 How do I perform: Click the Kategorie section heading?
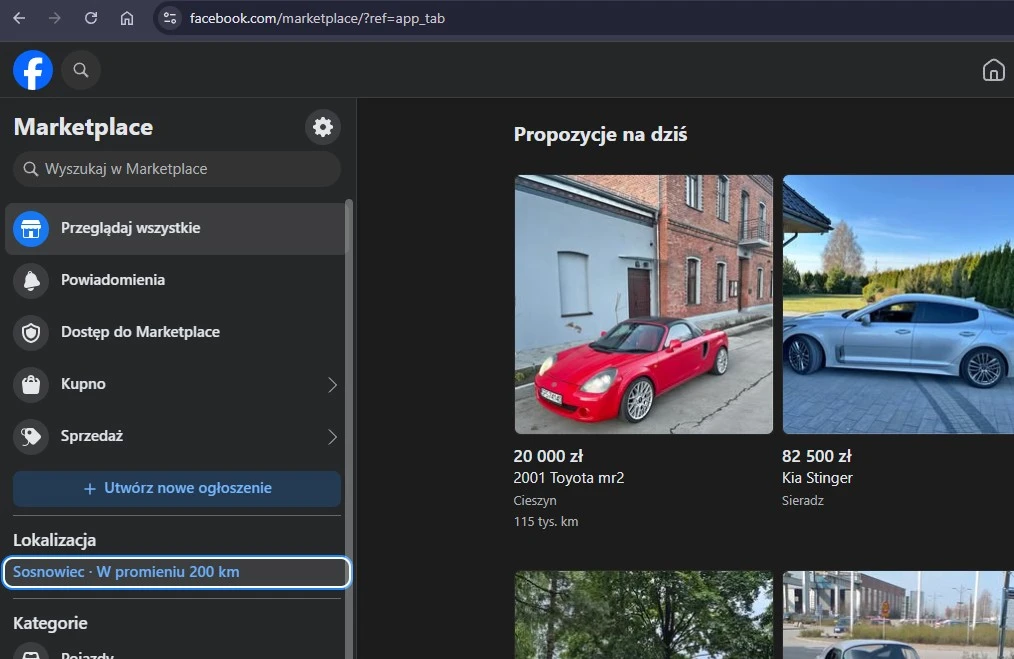click(50, 623)
